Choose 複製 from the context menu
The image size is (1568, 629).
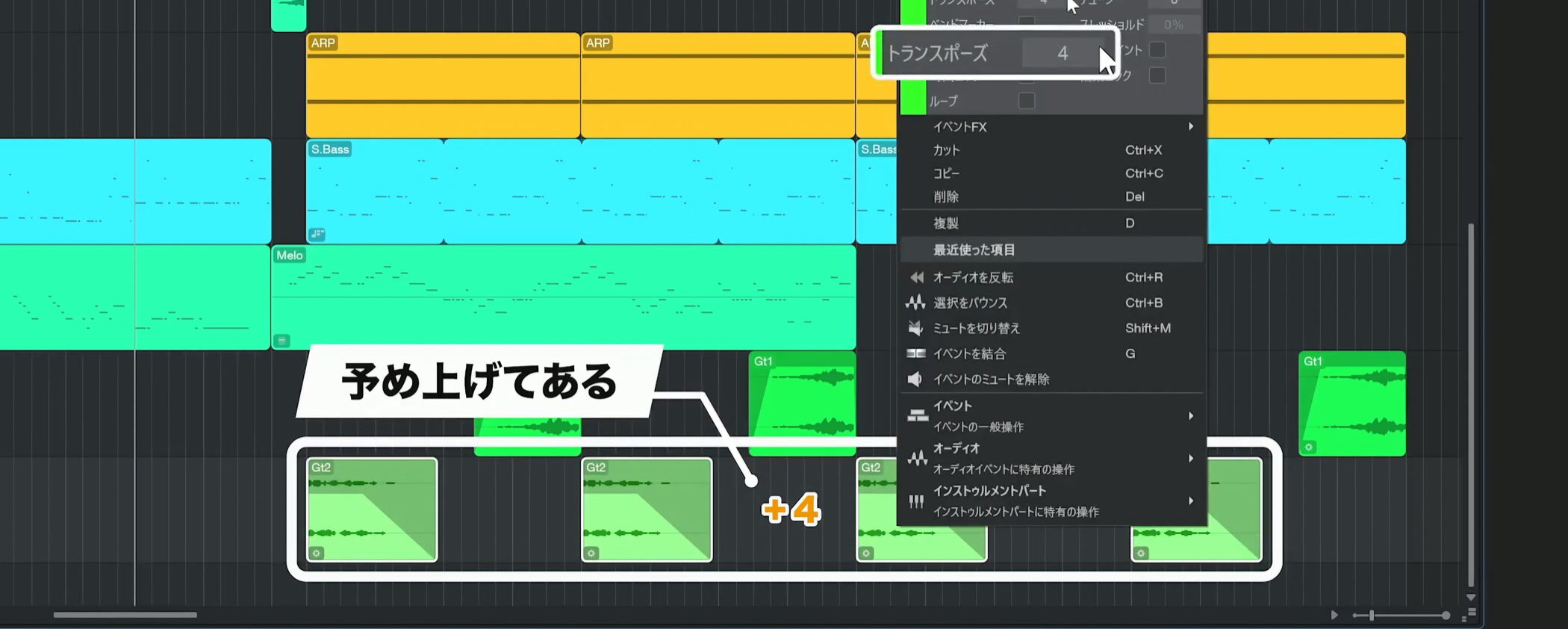[x=946, y=223]
